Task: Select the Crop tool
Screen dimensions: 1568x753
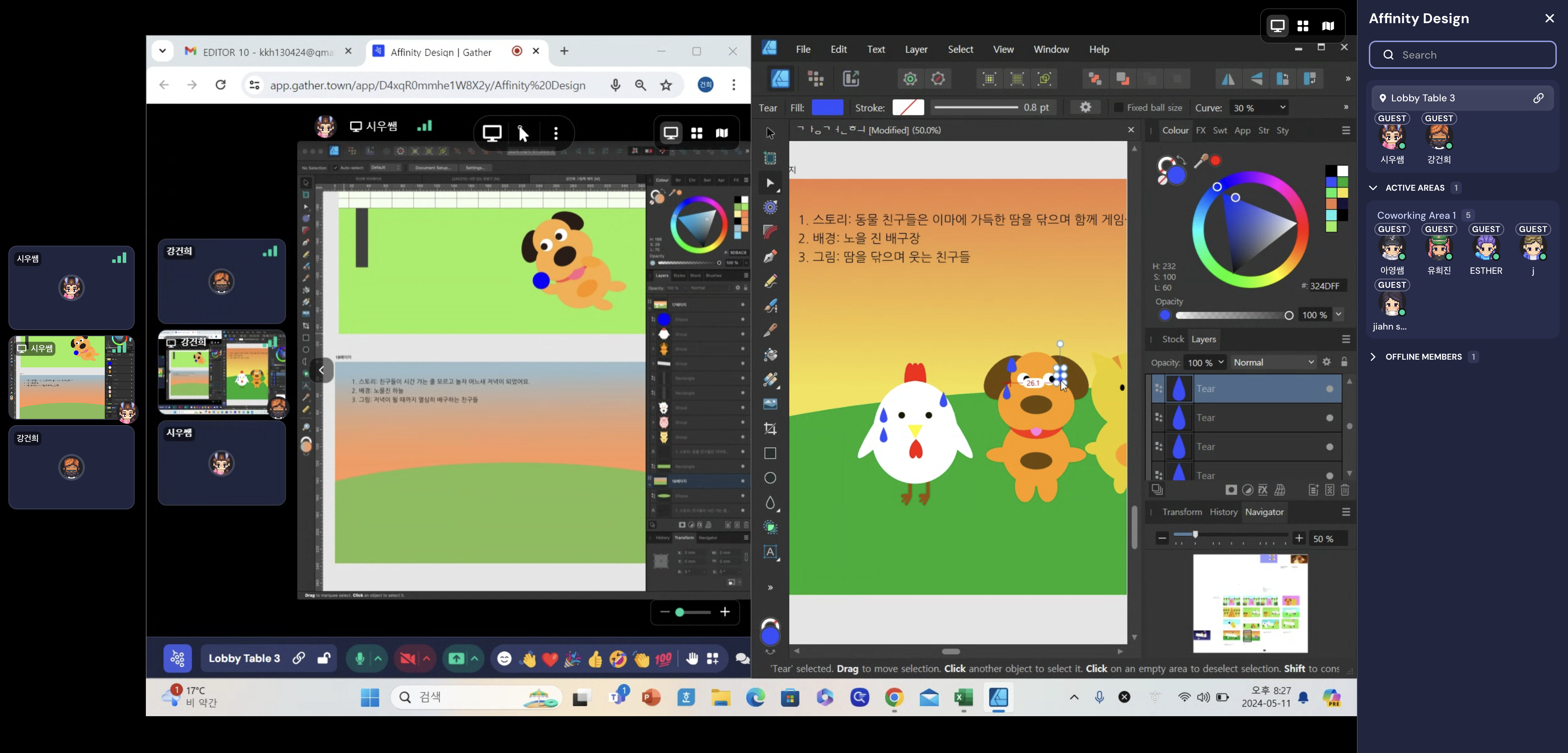Action: pos(770,428)
